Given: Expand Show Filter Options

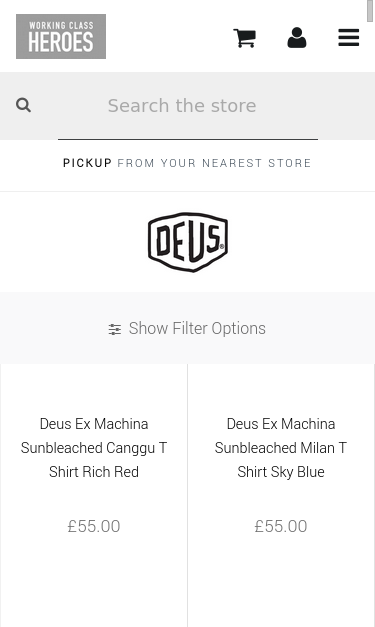Looking at the screenshot, I should [x=188, y=328].
